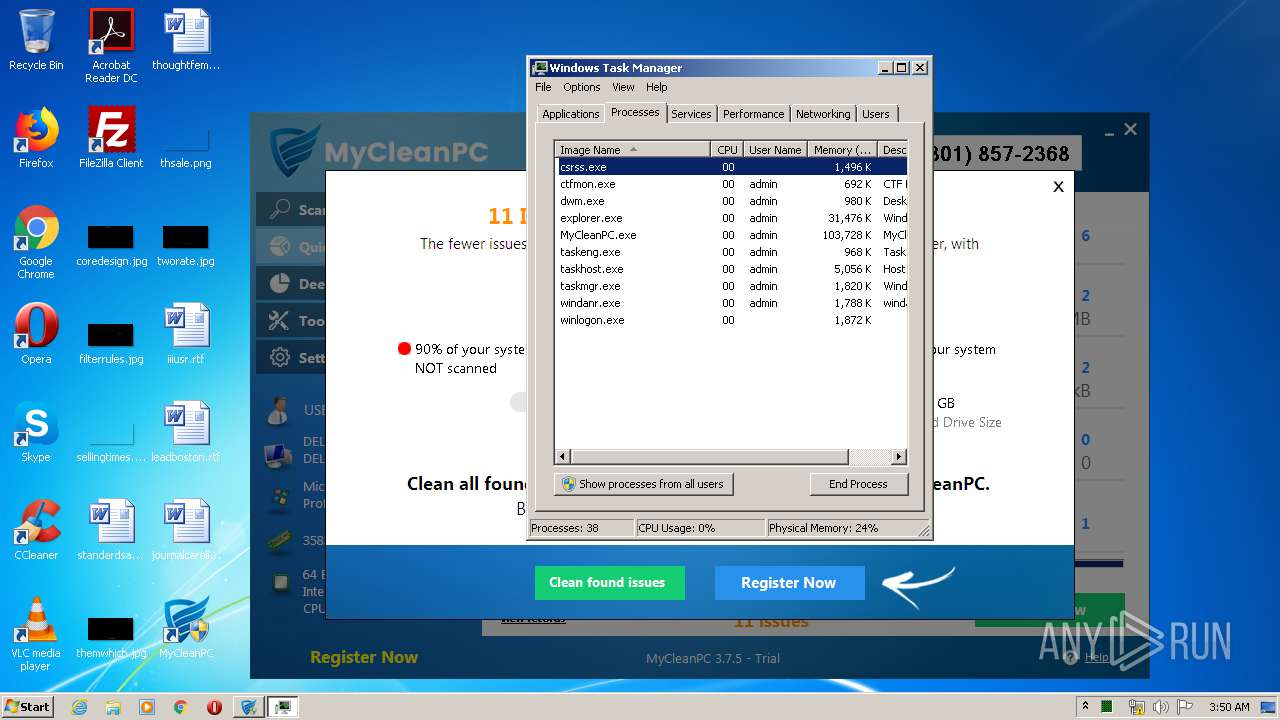The image size is (1280, 720).
Task: Select windanr.exe process row
Action: [x=731, y=303]
